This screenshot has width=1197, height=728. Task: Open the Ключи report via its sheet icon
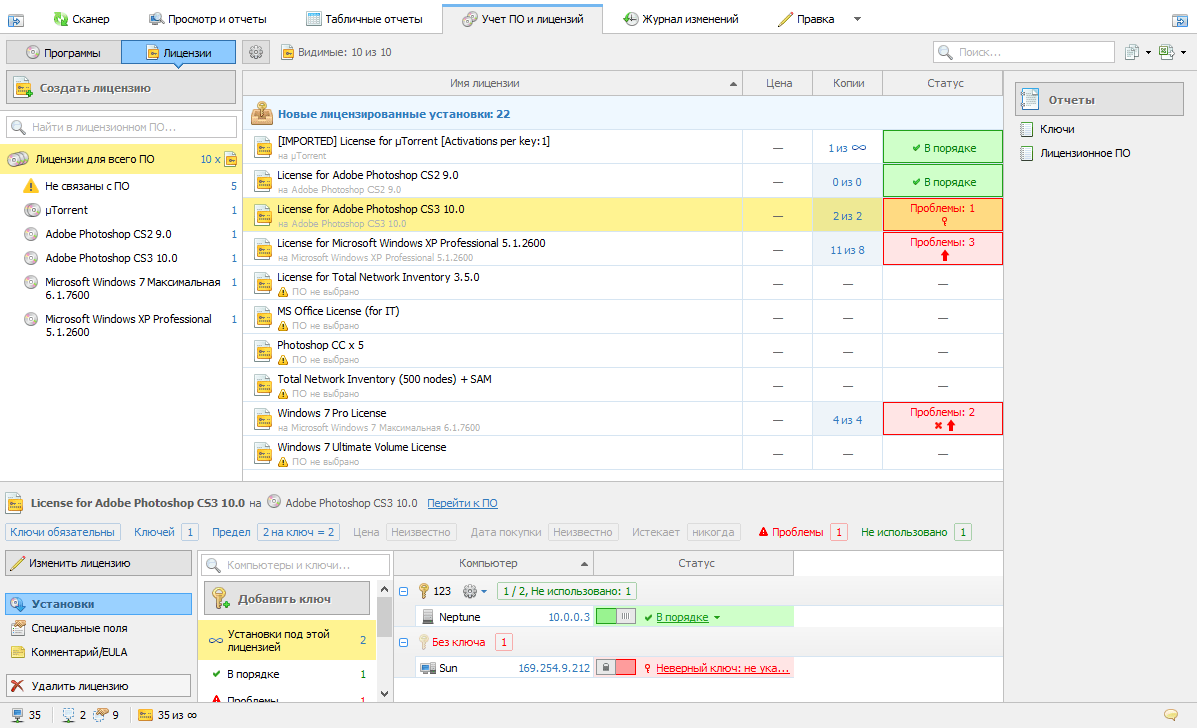pyautogui.click(x=1027, y=130)
